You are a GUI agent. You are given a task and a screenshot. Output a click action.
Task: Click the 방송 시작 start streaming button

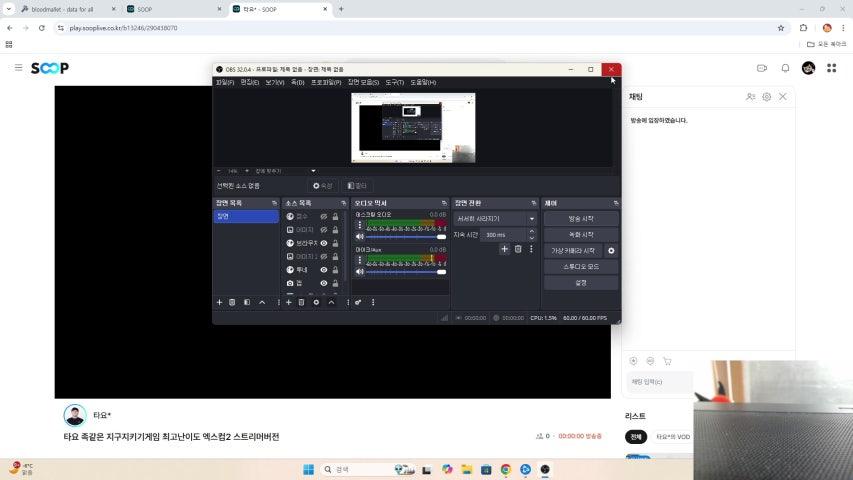pyautogui.click(x=581, y=219)
